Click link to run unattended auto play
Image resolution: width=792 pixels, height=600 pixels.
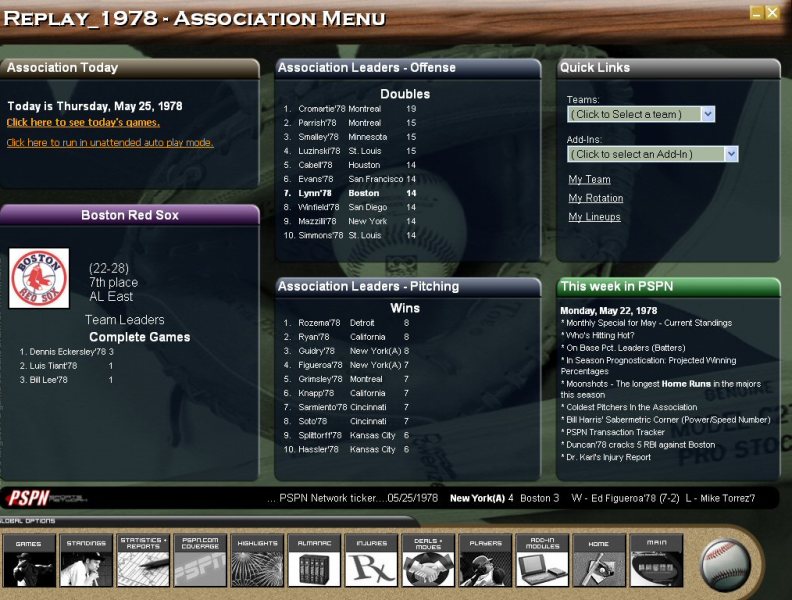110,143
